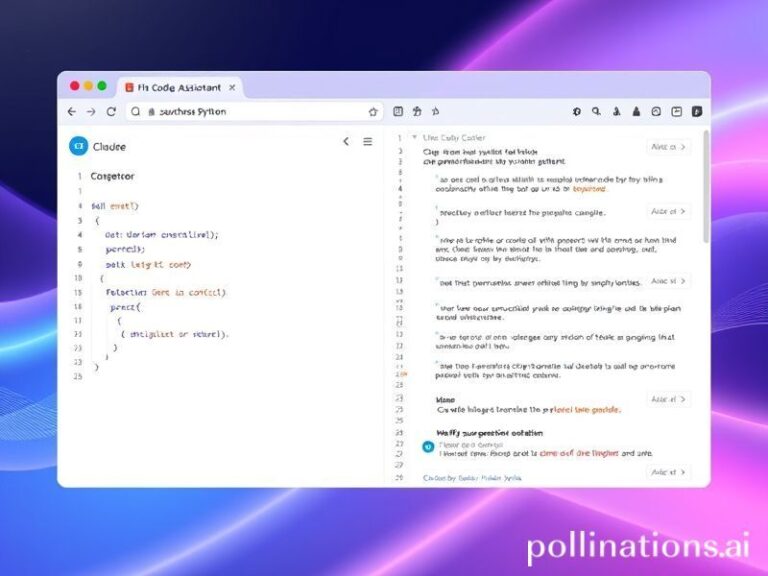Screen dimensions: 768x576
Task: Click the circular profile icon in the toolbar
Action: click(656, 112)
